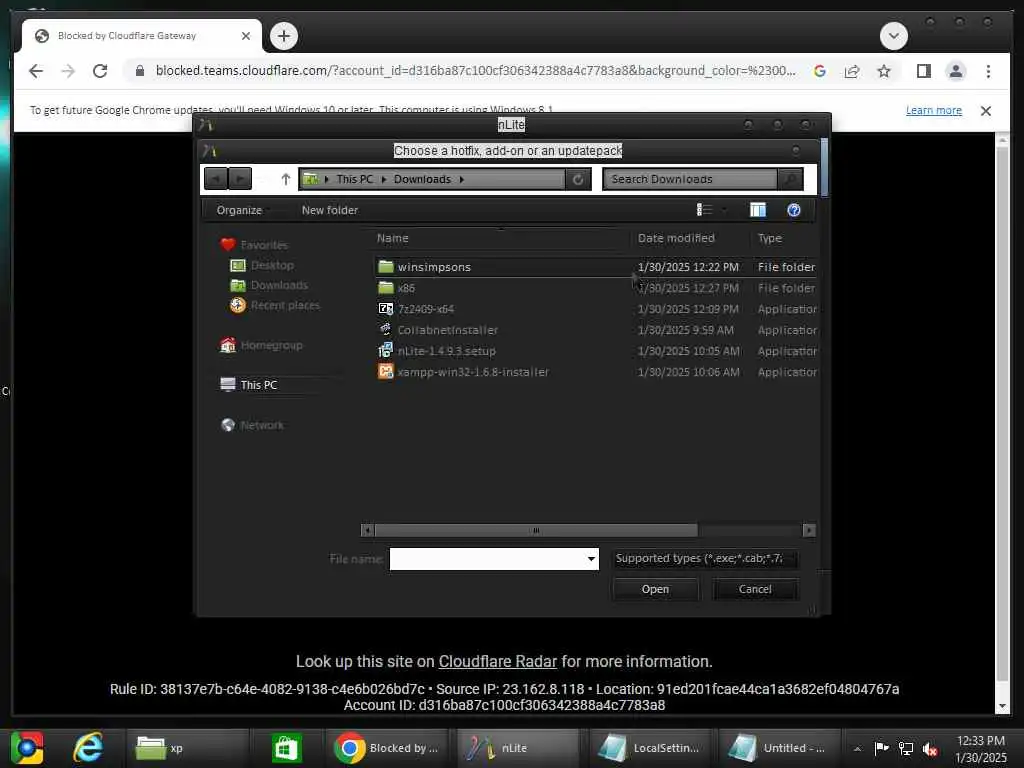Sort files by Name column

pos(392,238)
